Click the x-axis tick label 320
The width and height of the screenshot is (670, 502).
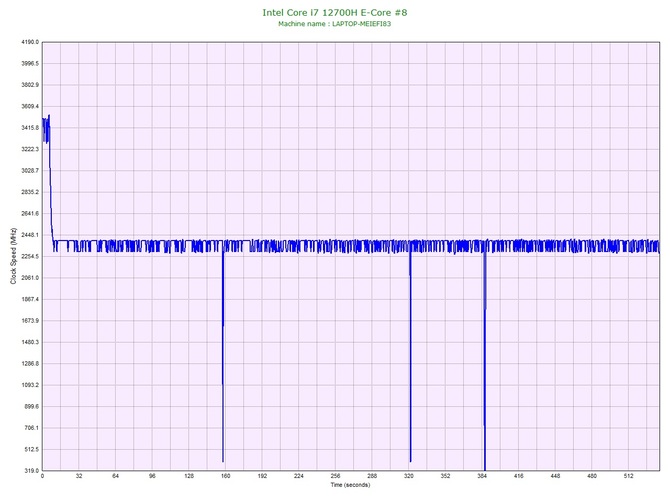(409, 476)
